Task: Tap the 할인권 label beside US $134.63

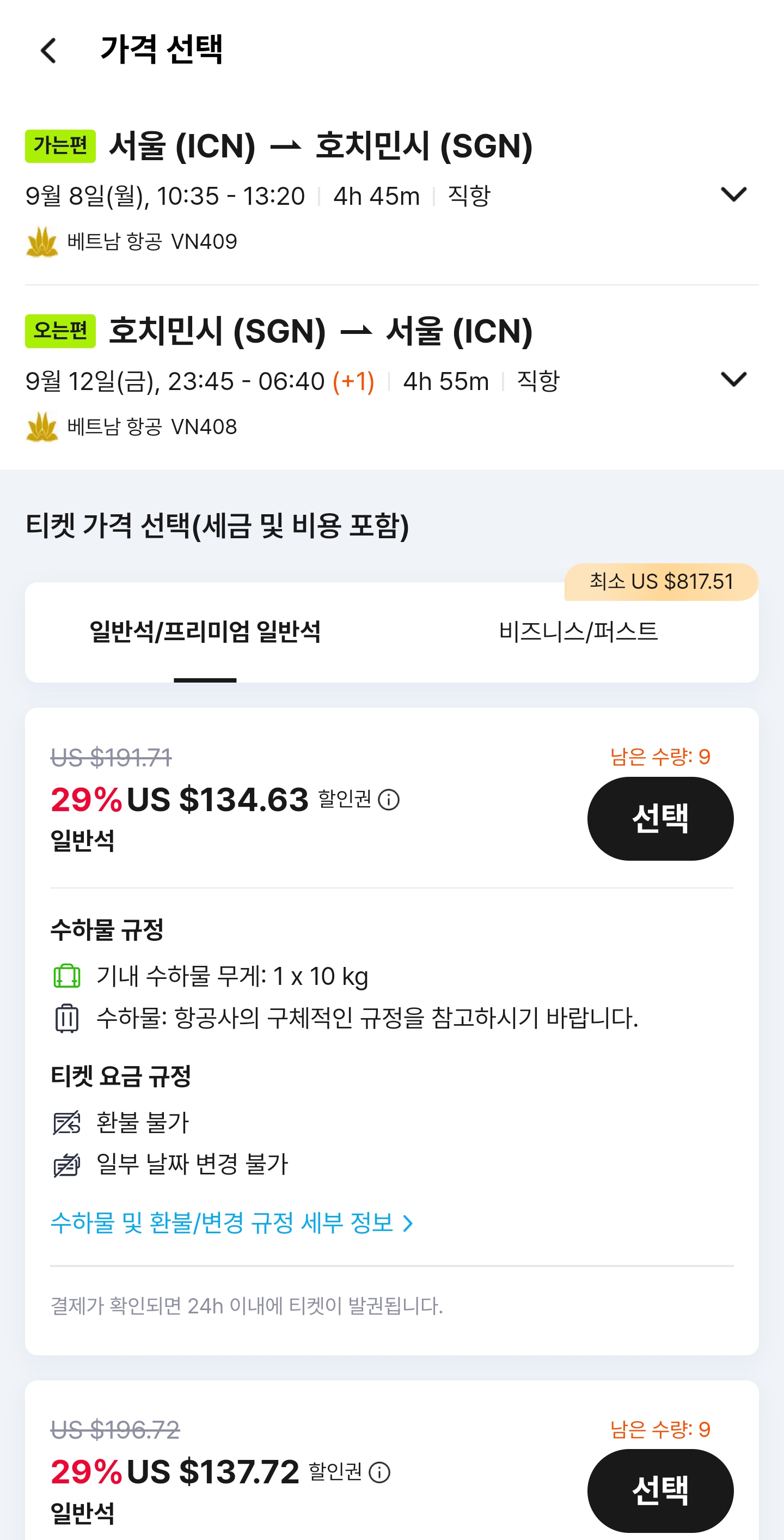Action: (345, 799)
